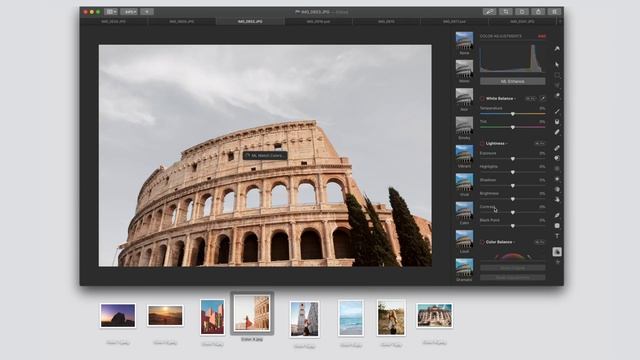
Task: Select the golden sunset landscape photo thumbnail
Action: [165, 316]
